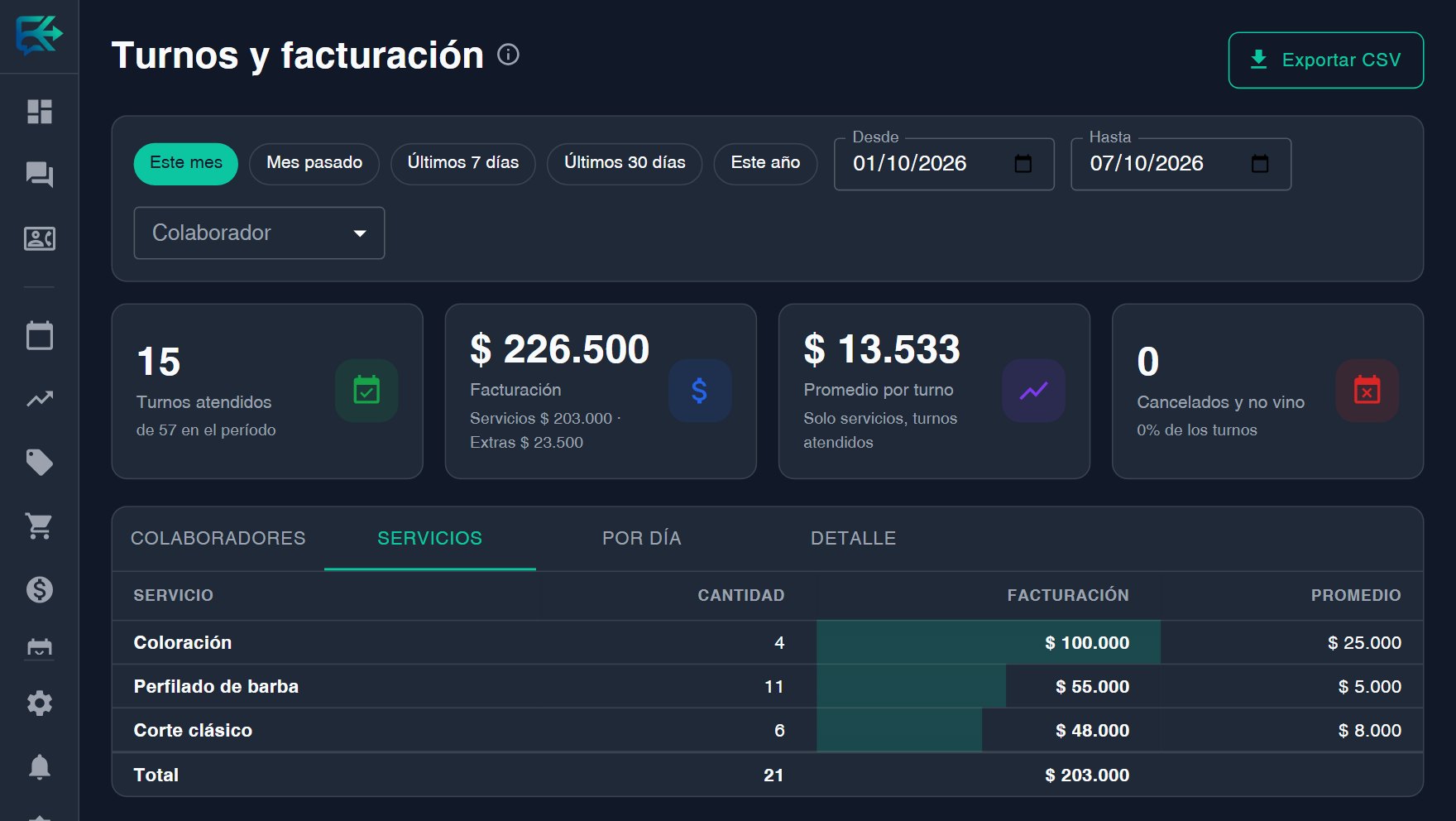Select the Coloración service row name
The width and height of the screenshot is (1456, 821).
[x=183, y=642]
